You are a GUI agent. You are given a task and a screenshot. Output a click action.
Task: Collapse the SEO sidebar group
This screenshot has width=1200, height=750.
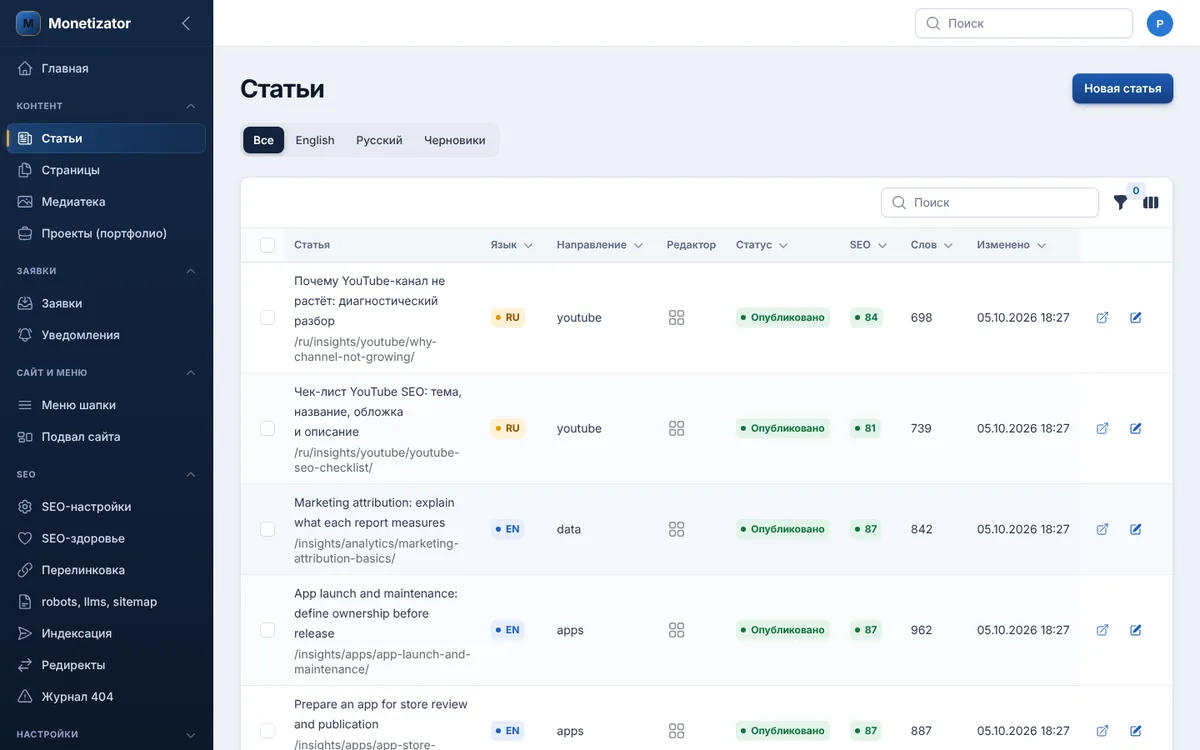191,475
